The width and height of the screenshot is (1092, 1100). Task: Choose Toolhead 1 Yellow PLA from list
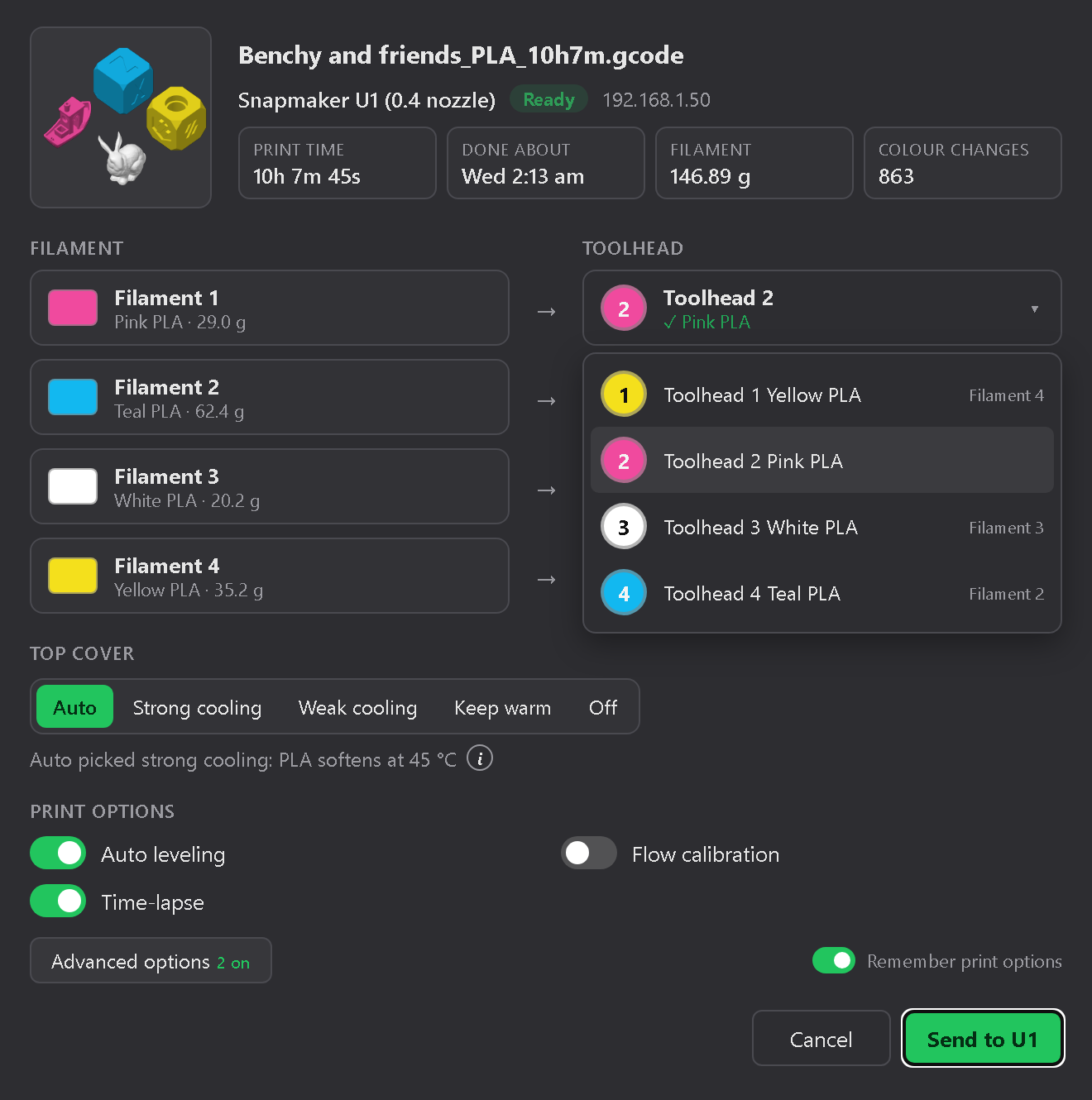coord(821,395)
